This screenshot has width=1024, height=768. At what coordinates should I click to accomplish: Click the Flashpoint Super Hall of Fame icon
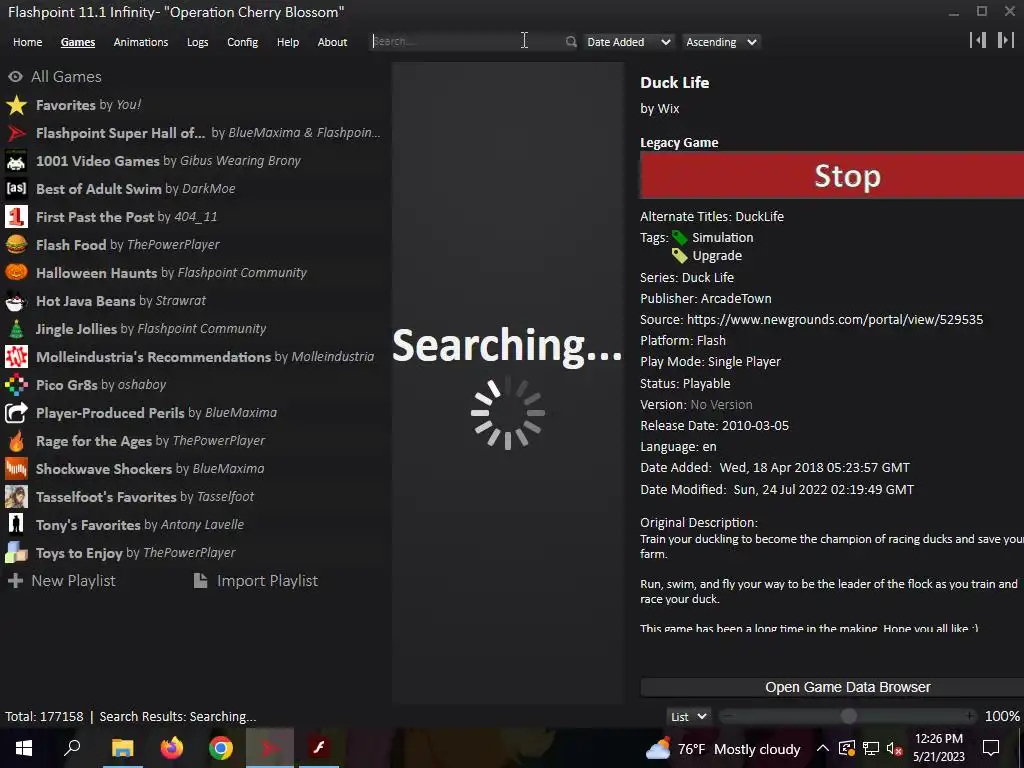pos(16,133)
